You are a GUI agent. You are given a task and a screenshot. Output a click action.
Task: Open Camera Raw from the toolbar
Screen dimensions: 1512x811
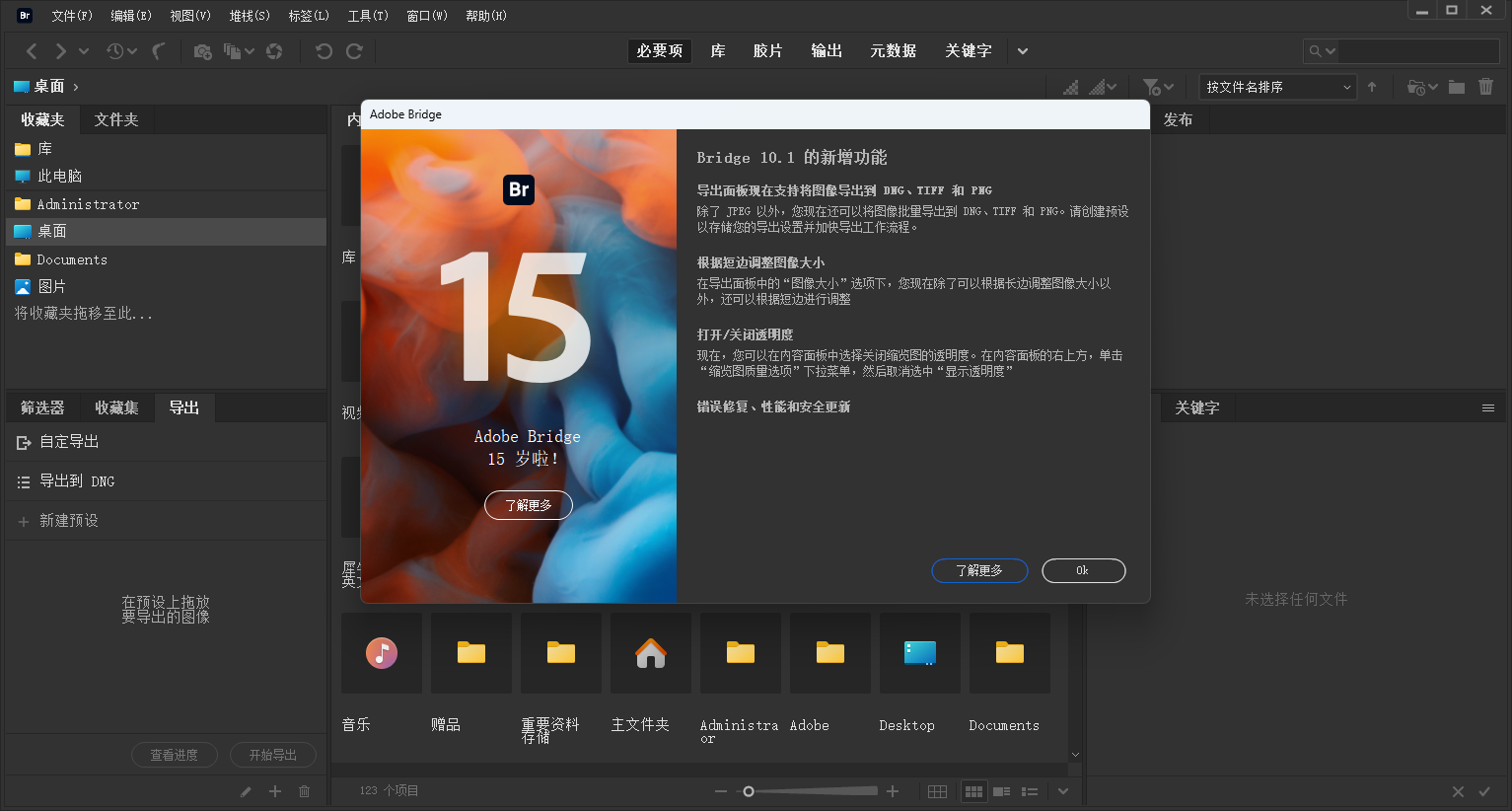pos(273,50)
